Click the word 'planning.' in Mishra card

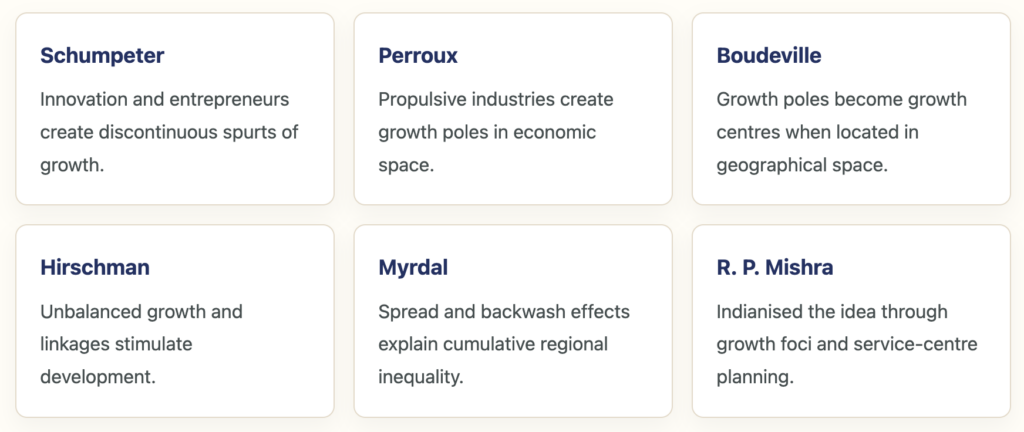(x=755, y=377)
